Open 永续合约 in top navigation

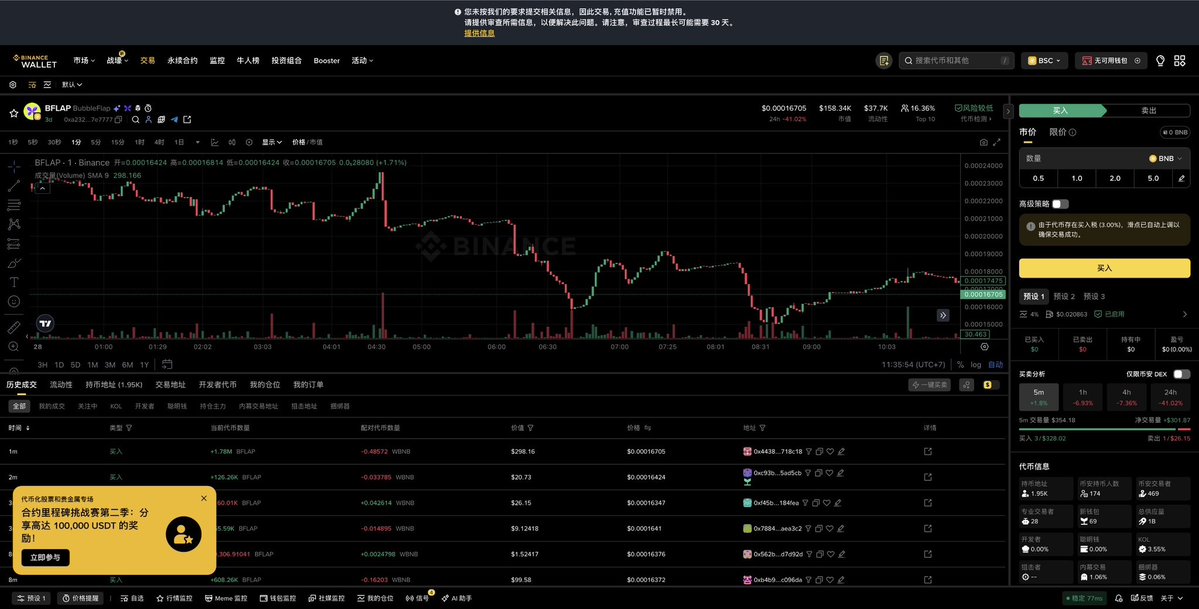click(x=182, y=60)
